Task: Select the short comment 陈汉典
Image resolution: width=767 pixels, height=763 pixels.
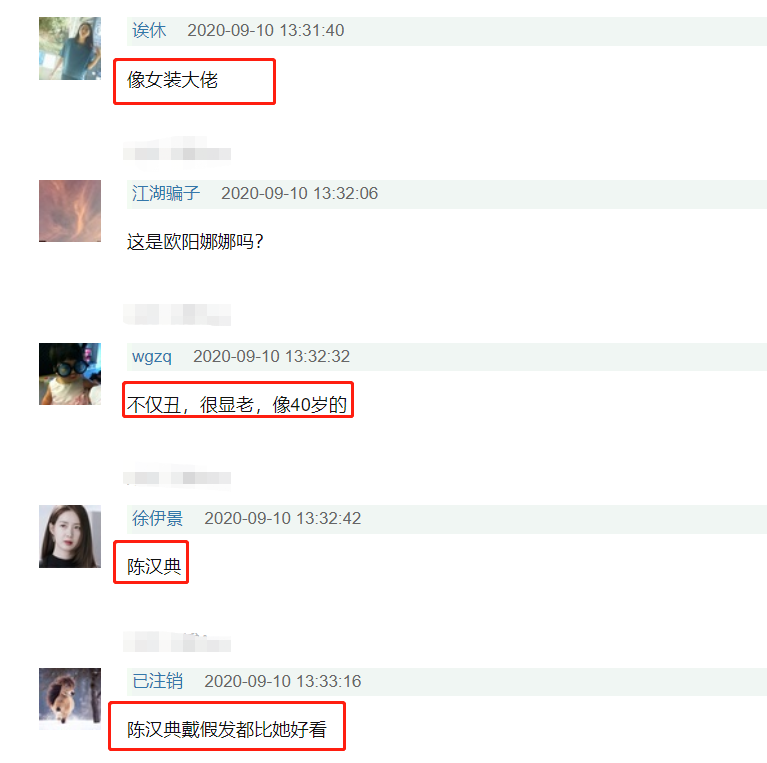Action: pos(154,567)
